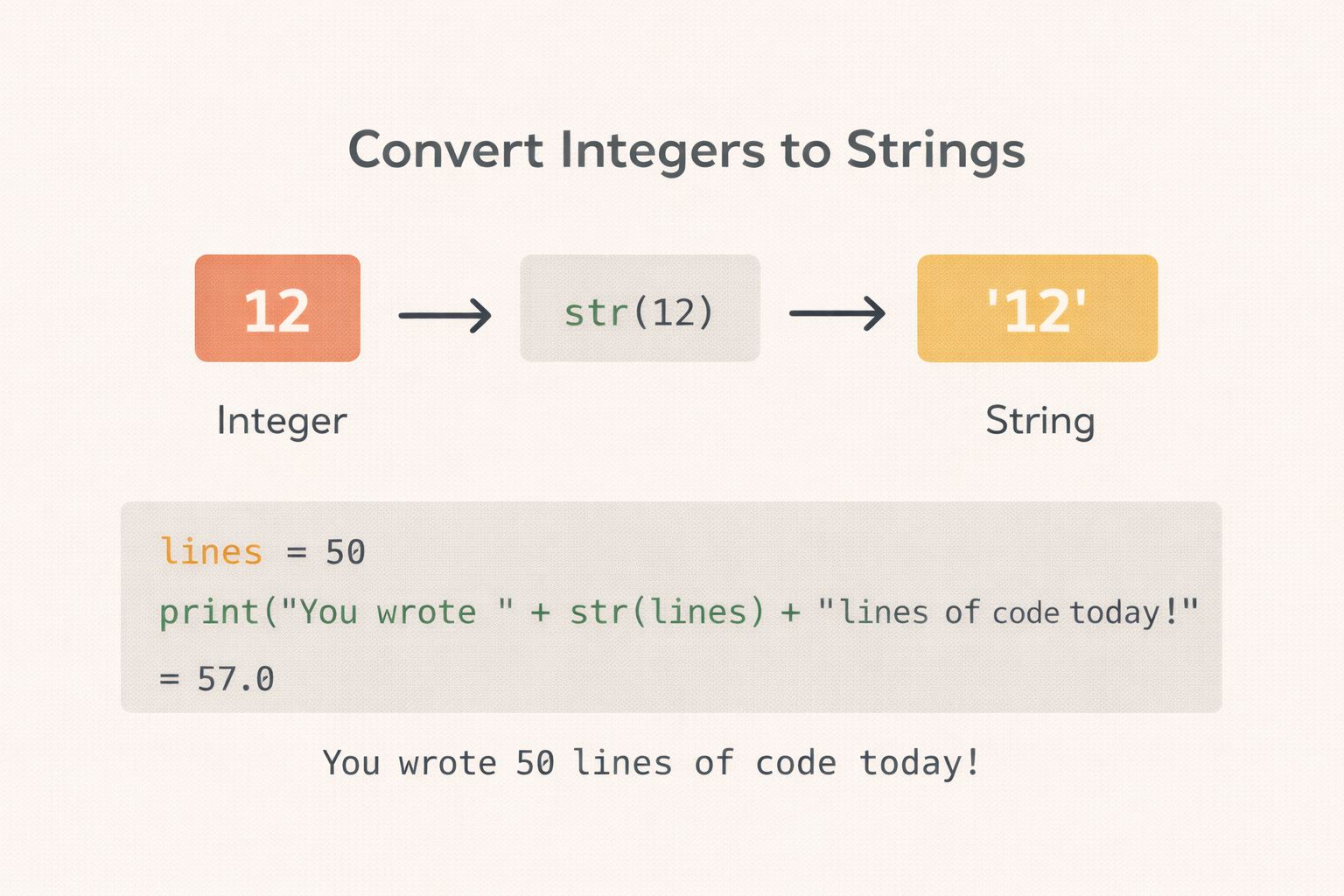Click the gray str(12) function box
1344x896 pixels.
point(640,309)
